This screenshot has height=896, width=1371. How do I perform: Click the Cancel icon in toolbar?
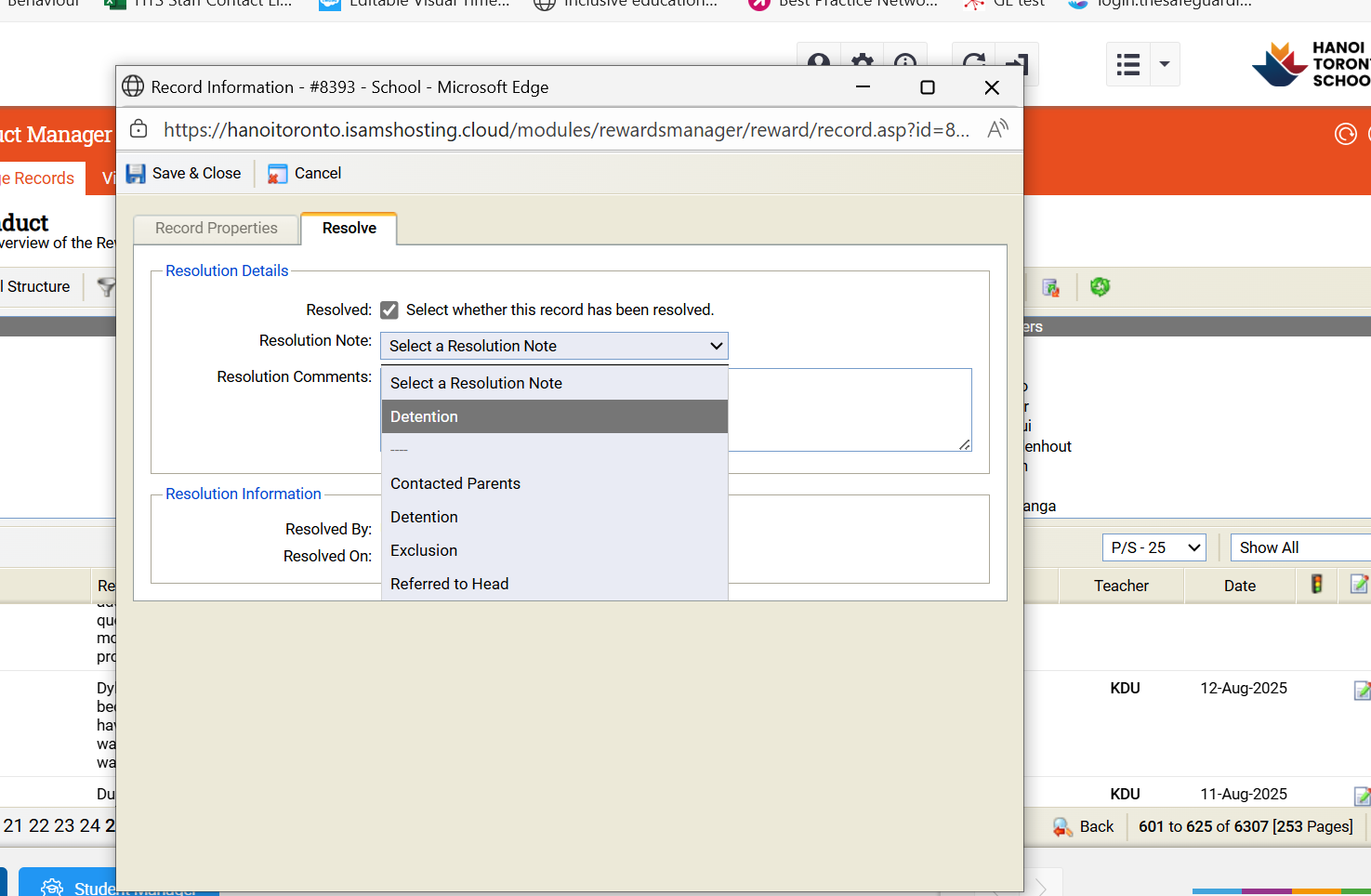pos(277,174)
